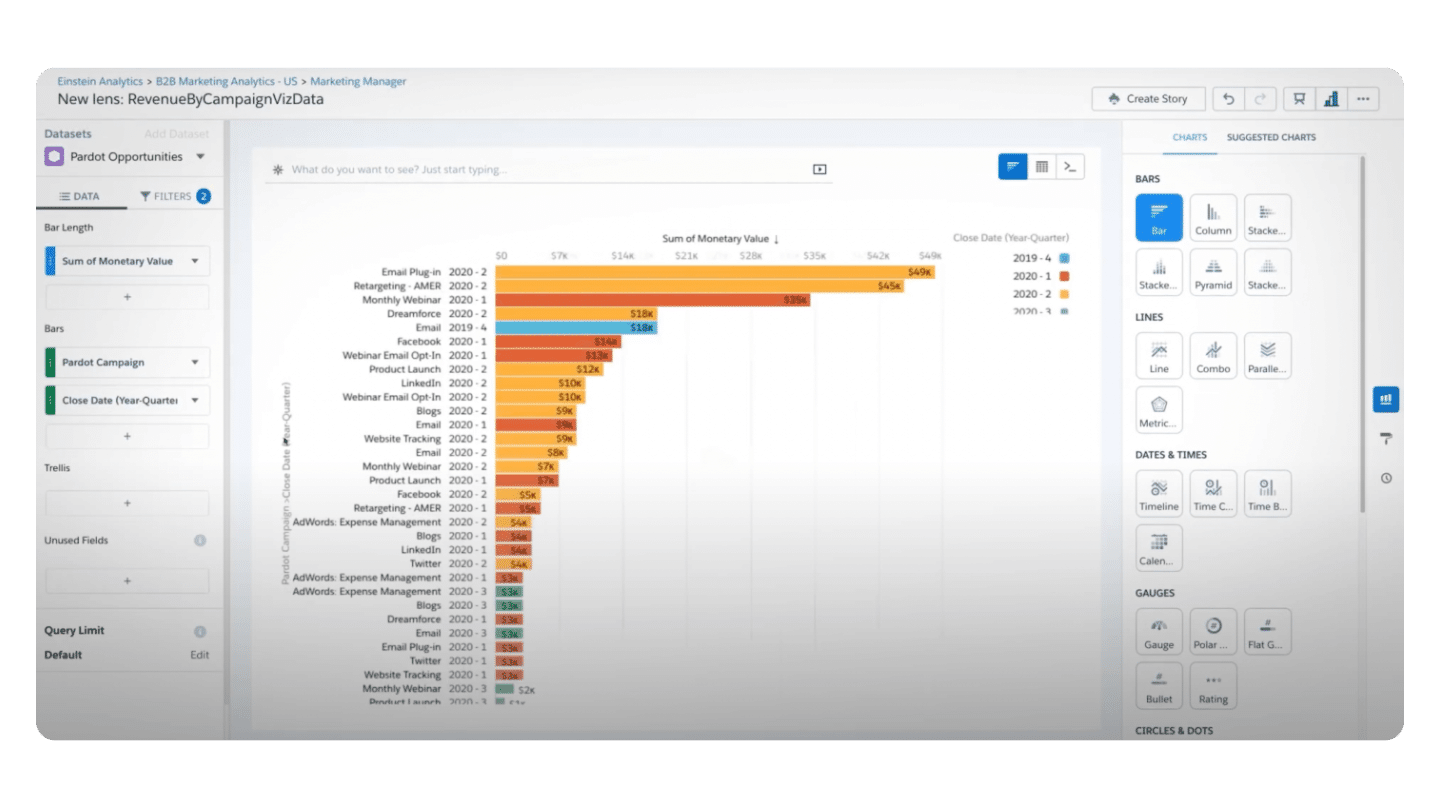Add a grouping under Bars
The image size is (1440, 810).
(x=128, y=436)
